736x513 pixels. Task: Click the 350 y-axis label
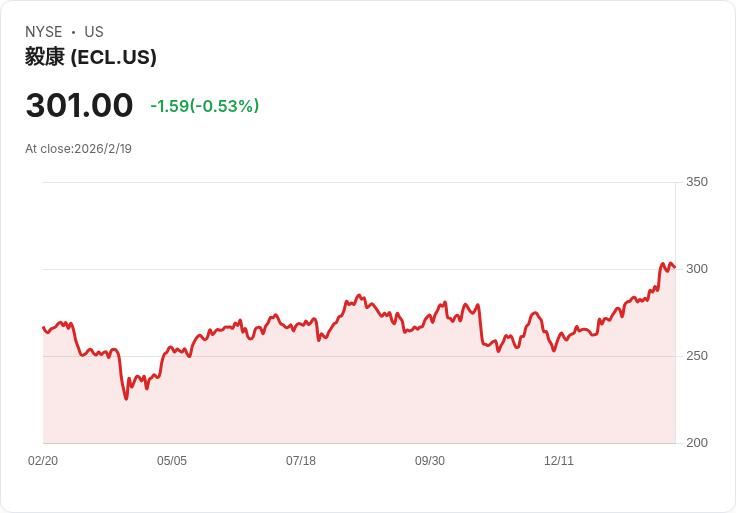pyautogui.click(x=696, y=182)
